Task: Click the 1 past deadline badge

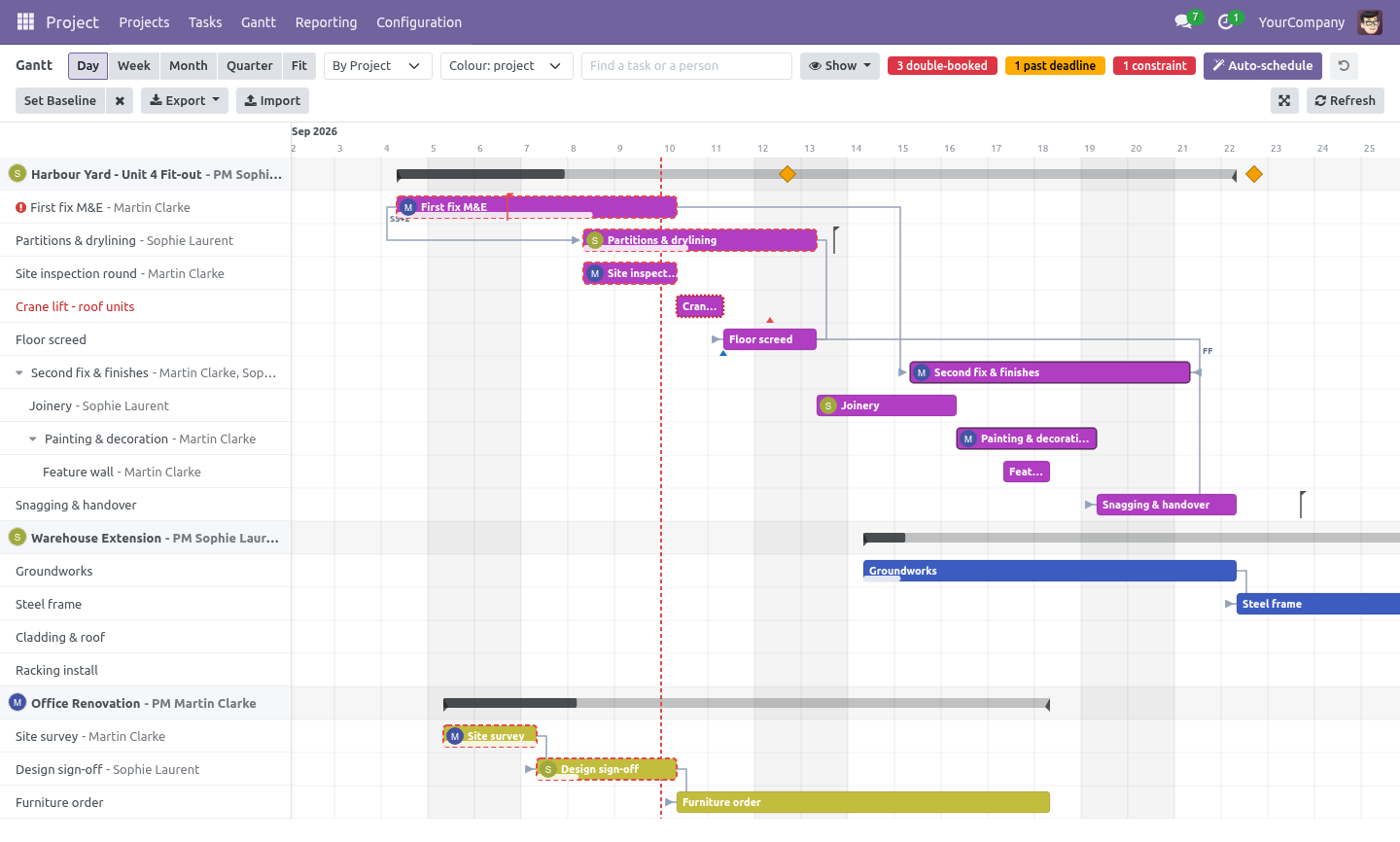Action: tap(1055, 66)
